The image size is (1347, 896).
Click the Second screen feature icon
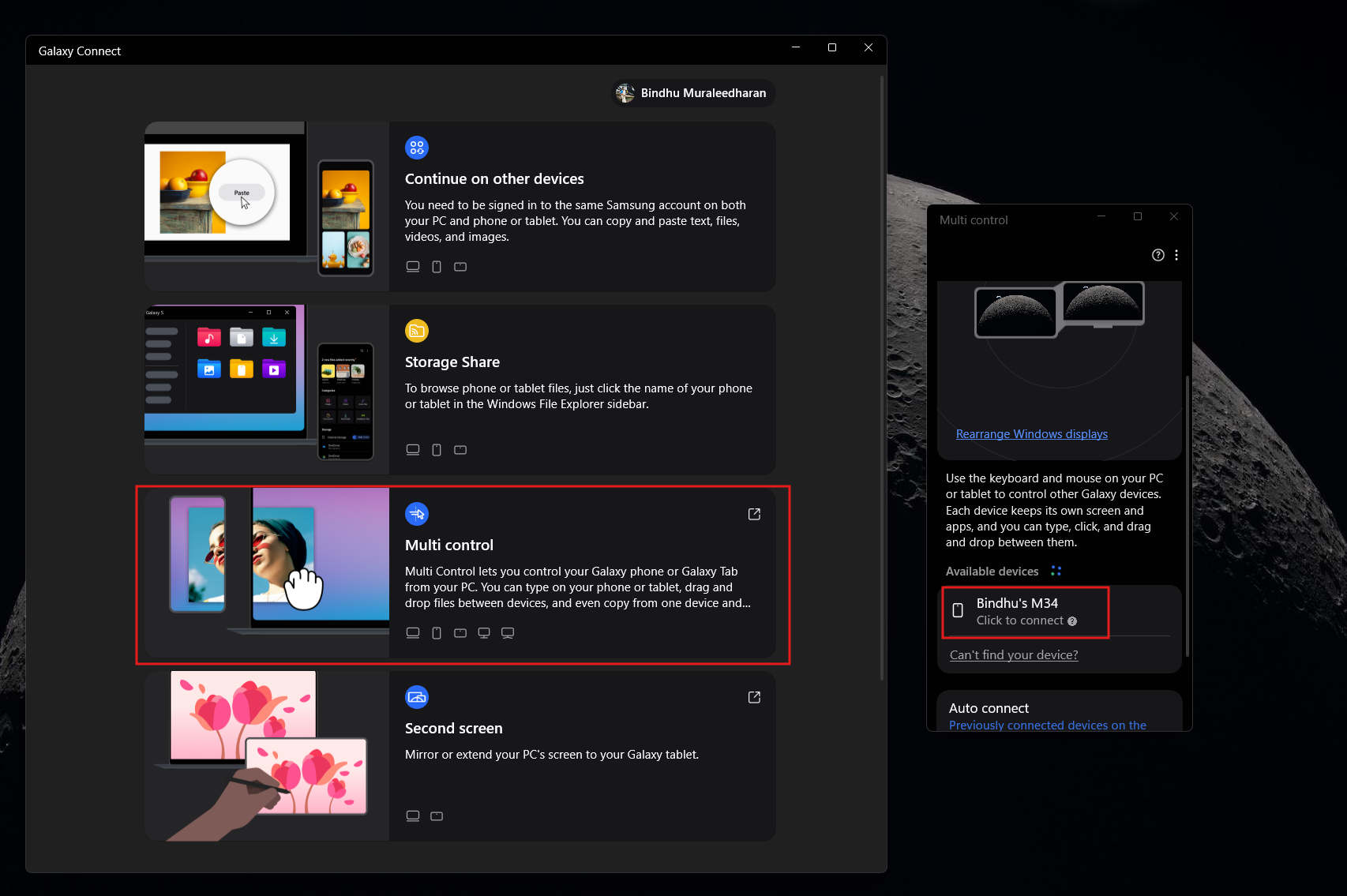tap(417, 696)
